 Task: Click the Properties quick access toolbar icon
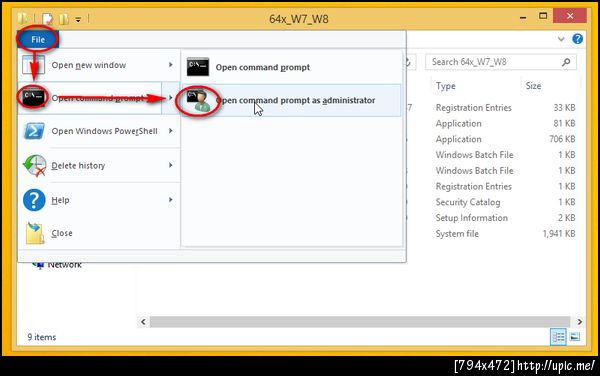coord(47,18)
